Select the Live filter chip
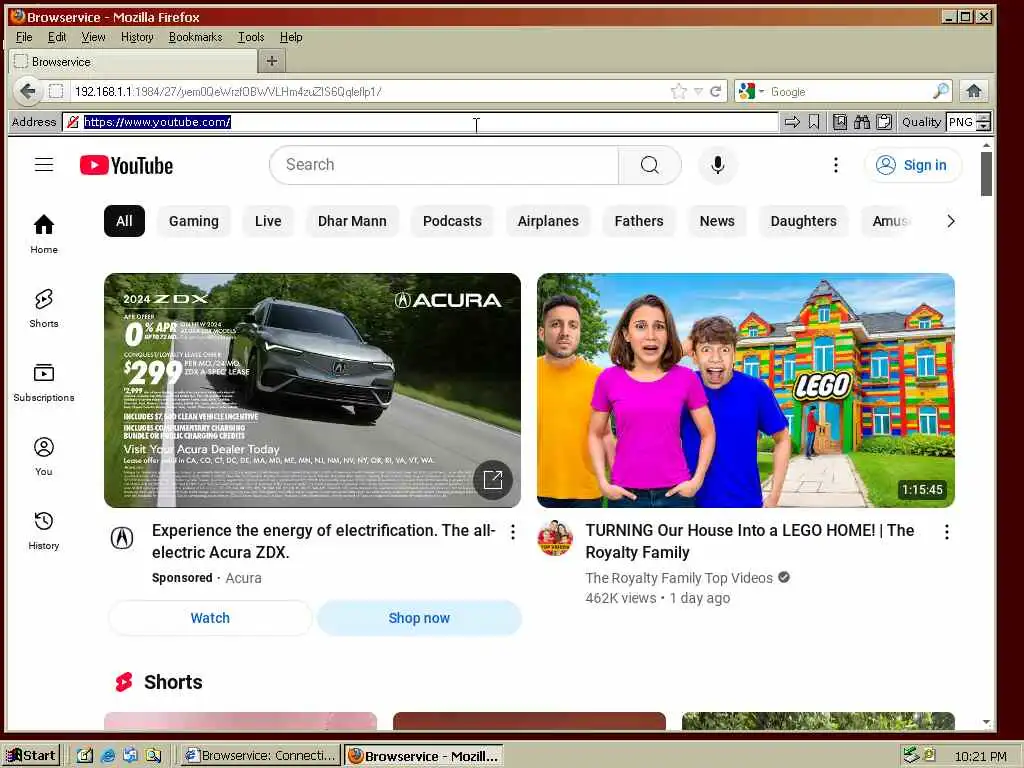This screenshot has width=1024, height=768. click(x=268, y=221)
